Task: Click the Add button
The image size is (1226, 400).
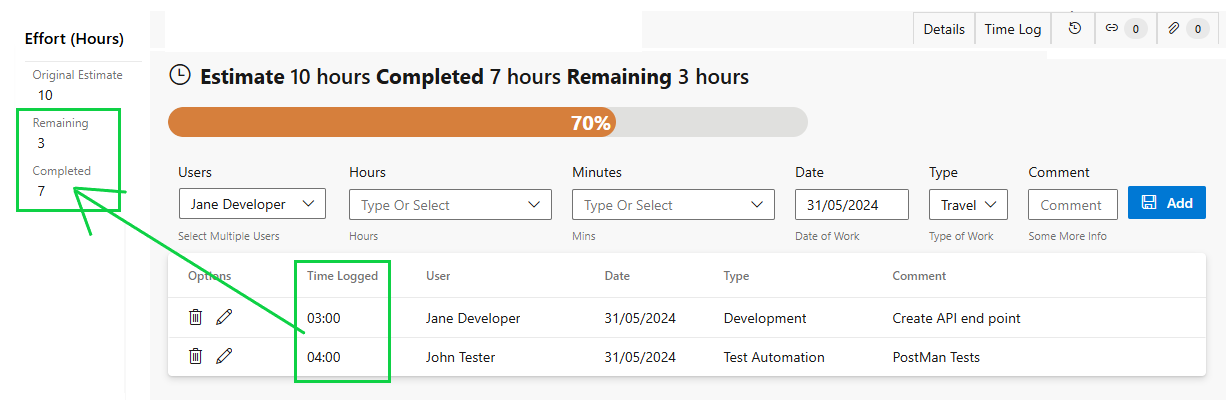Action: pos(1167,203)
